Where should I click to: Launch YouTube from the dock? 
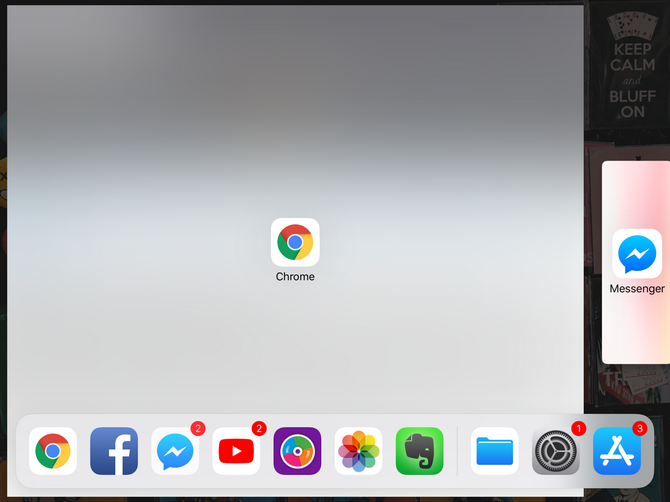click(x=236, y=451)
